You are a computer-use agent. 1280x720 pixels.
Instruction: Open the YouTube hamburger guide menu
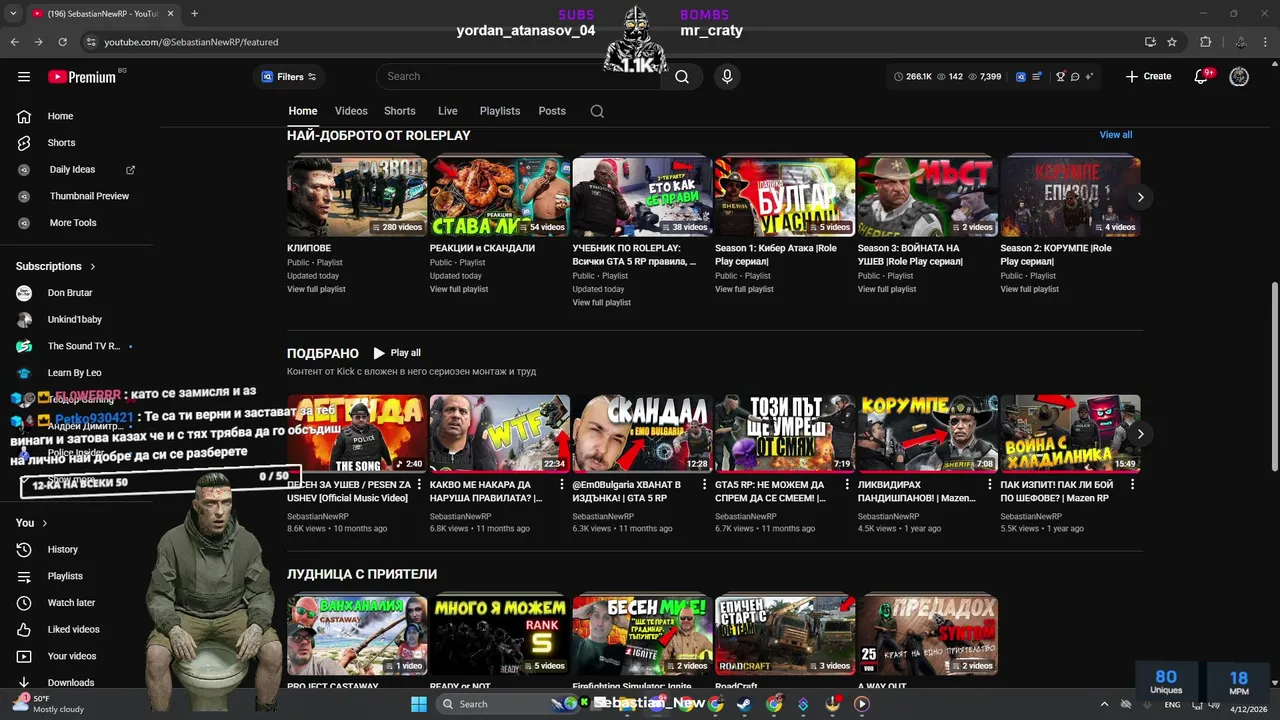pyautogui.click(x=24, y=77)
